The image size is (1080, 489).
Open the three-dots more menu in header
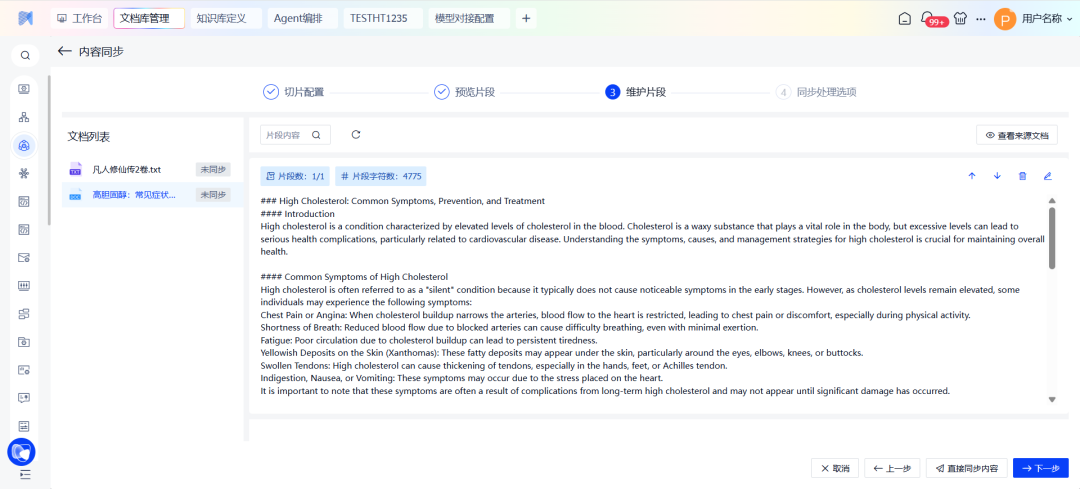coord(980,18)
